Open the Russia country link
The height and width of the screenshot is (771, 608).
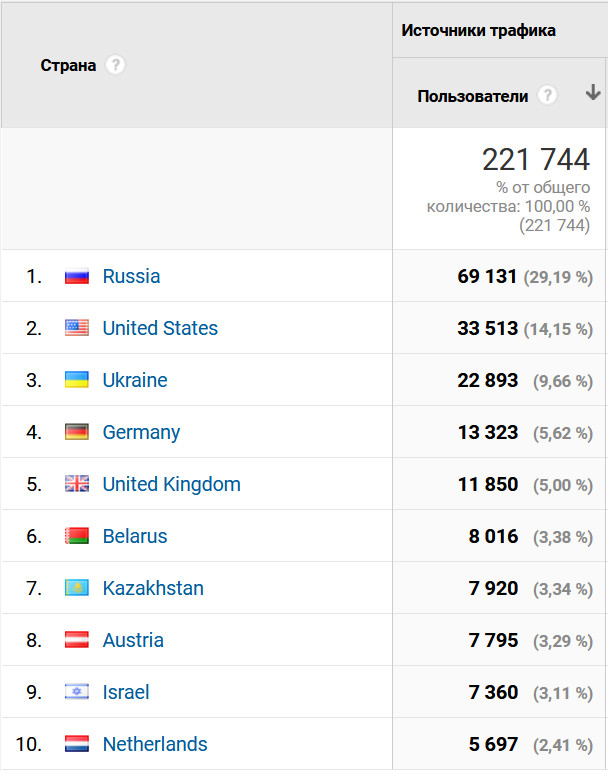(131, 276)
